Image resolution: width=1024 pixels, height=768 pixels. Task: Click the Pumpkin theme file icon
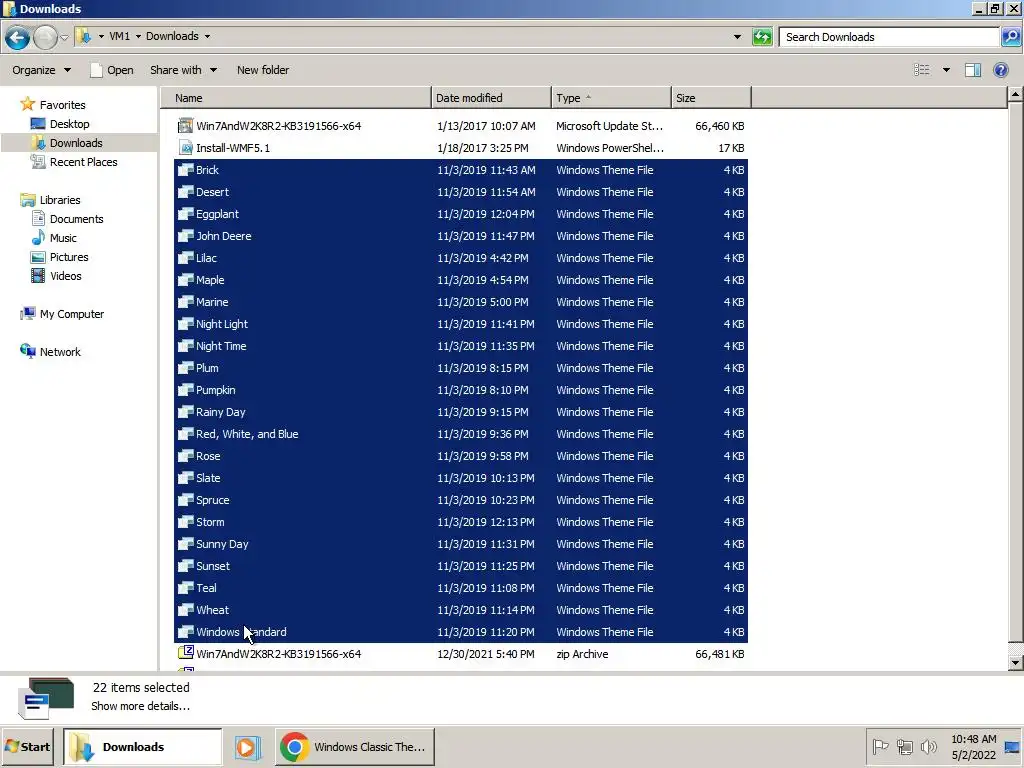(x=186, y=390)
